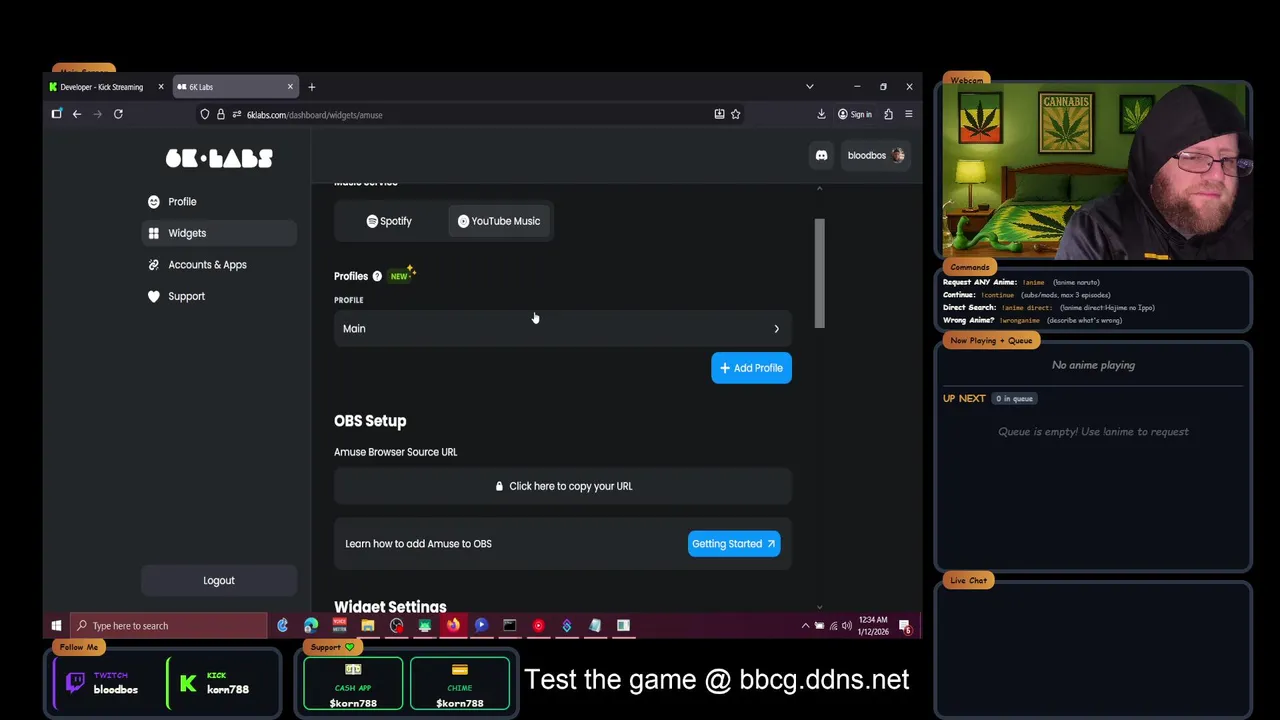Bookmark this page with star icon
Screen dimensions: 1280x720
click(x=736, y=114)
